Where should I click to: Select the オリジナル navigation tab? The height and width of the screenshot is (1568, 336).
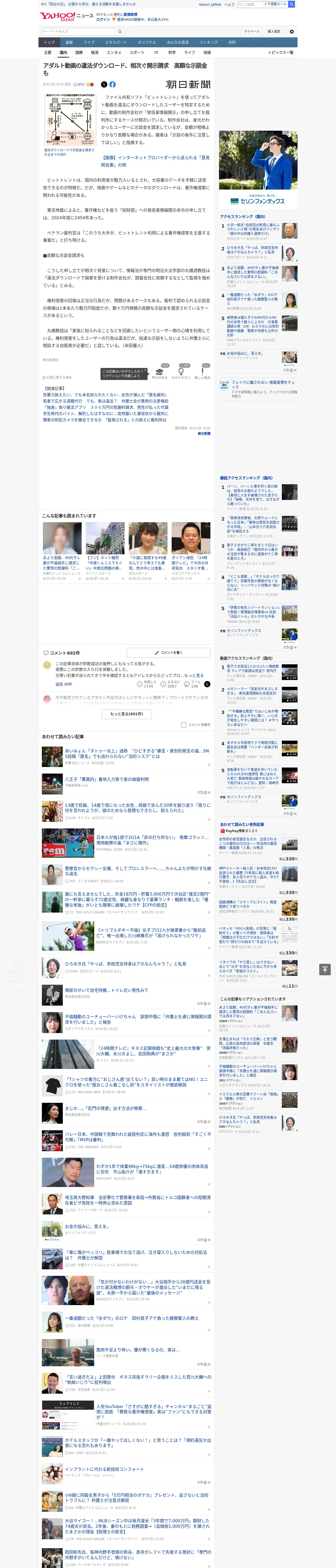pos(147,43)
